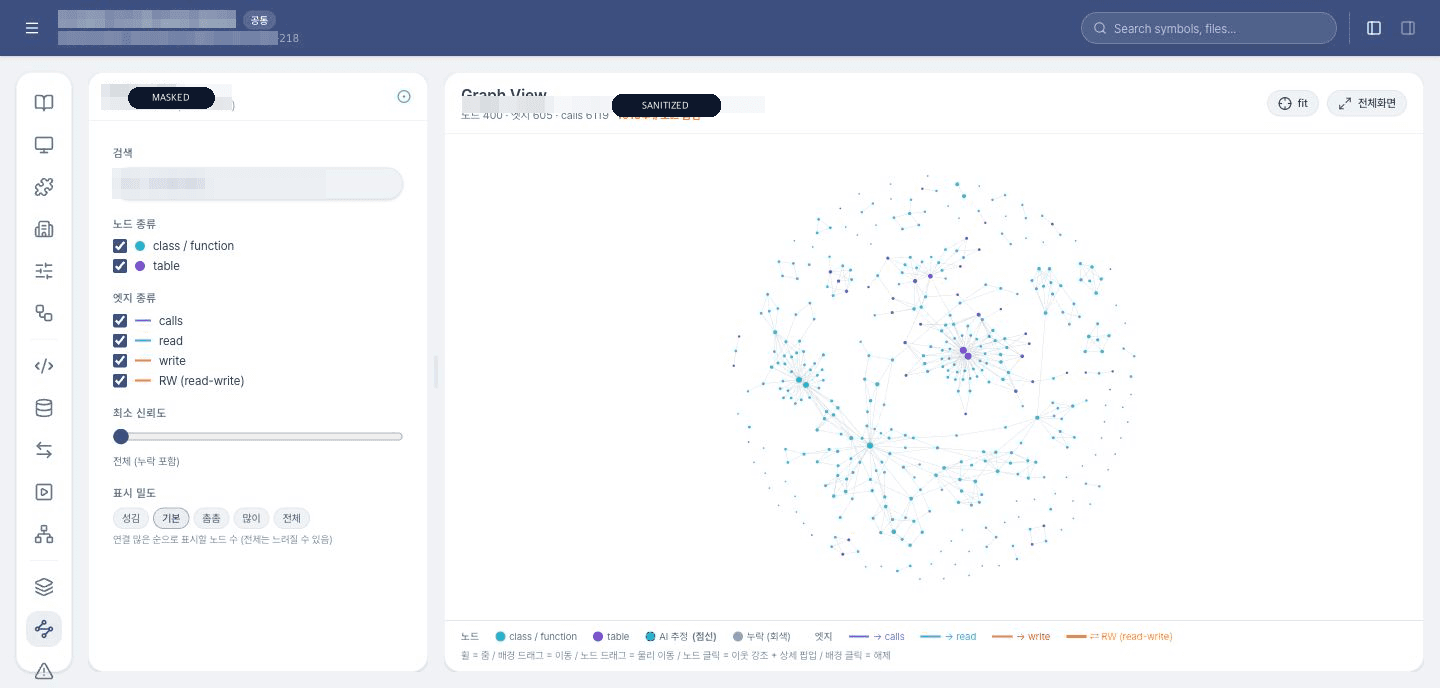Uncheck the class / function node type

[x=120, y=246]
